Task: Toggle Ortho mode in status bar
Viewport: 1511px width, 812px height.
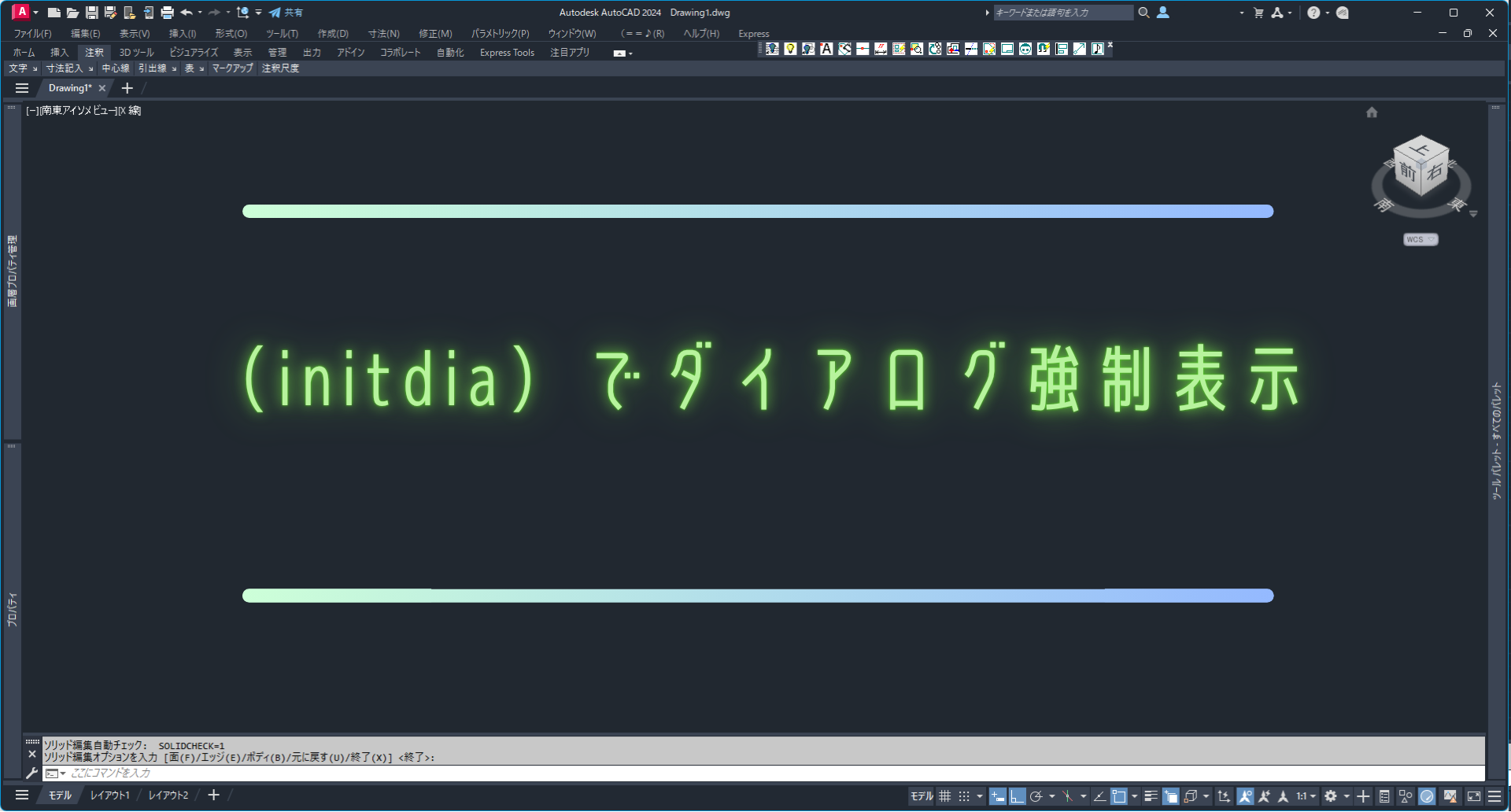Action: (1018, 796)
